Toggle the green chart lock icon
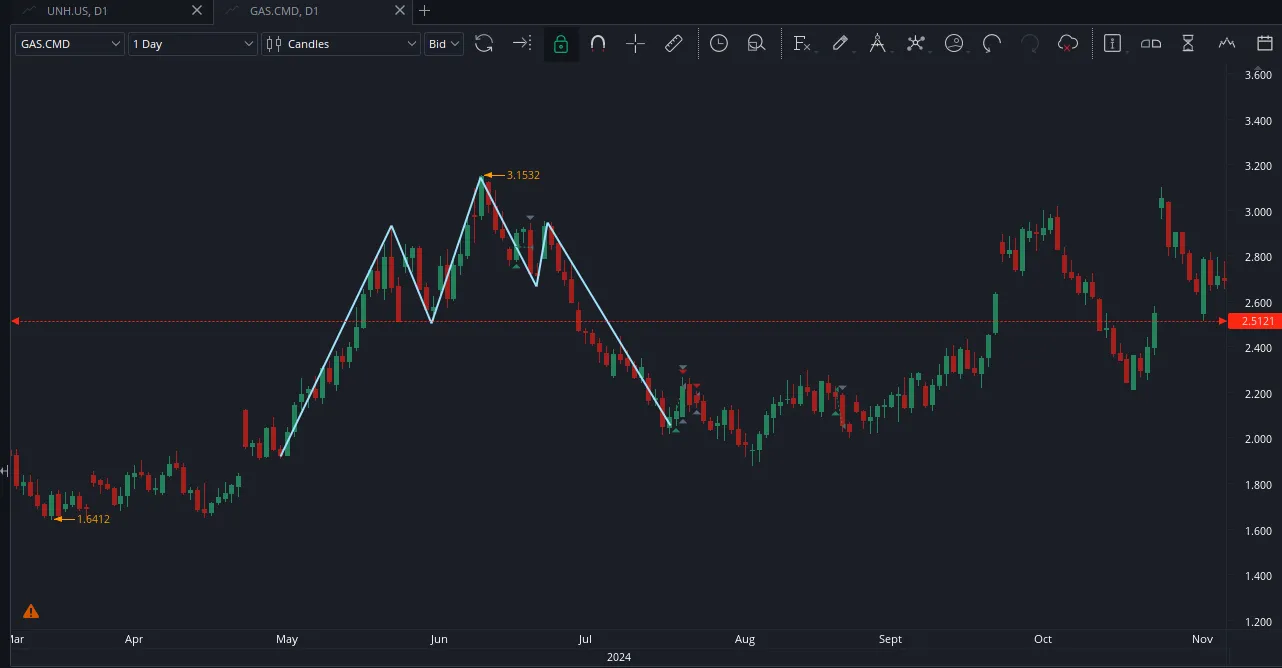 (x=560, y=43)
